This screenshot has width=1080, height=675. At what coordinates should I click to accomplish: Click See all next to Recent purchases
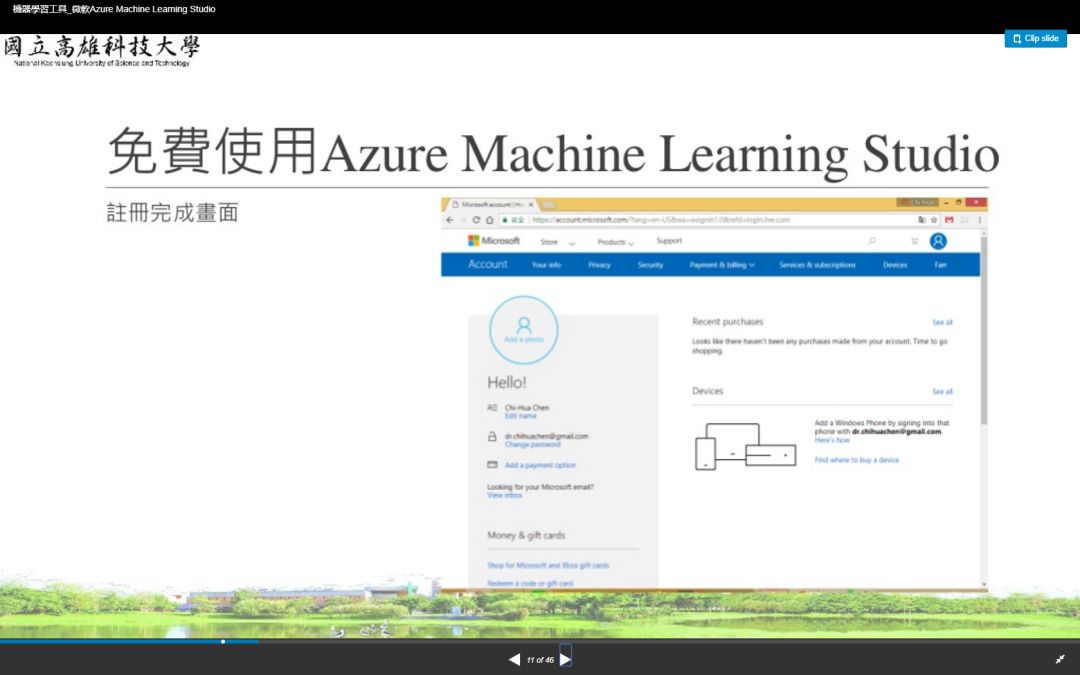point(942,322)
